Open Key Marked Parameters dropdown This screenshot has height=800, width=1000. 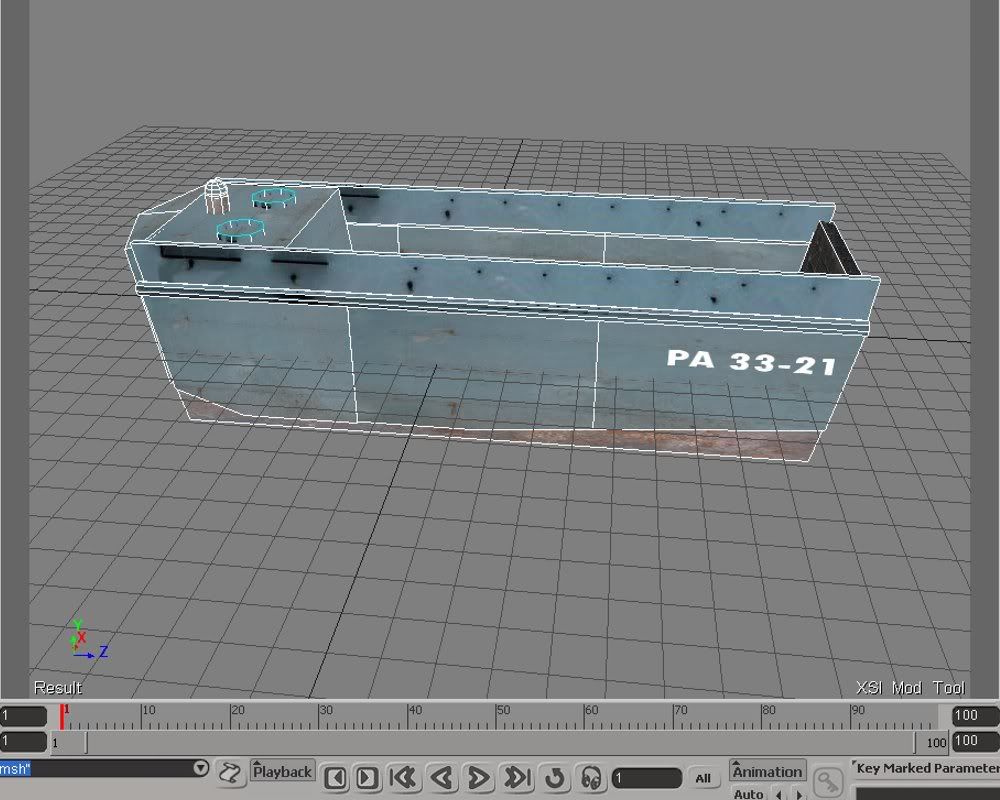[x=926, y=768]
